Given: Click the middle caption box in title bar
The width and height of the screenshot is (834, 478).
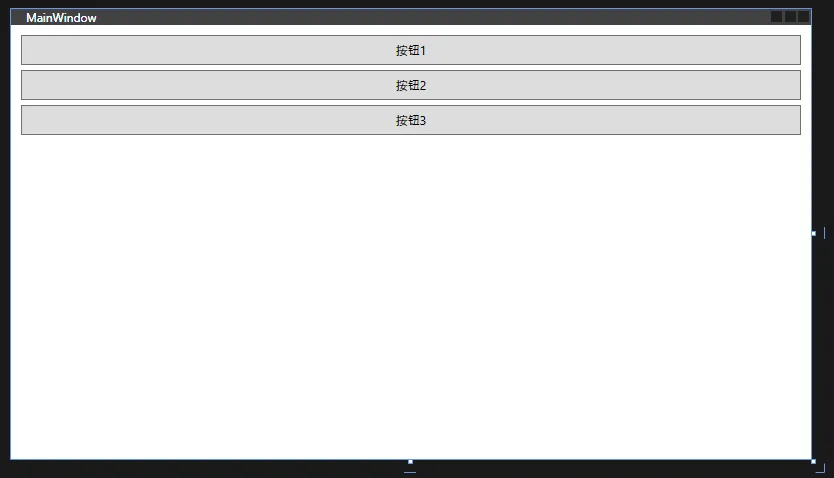Looking at the screenshot, I should pyautogui.click(x=790, y=17).
